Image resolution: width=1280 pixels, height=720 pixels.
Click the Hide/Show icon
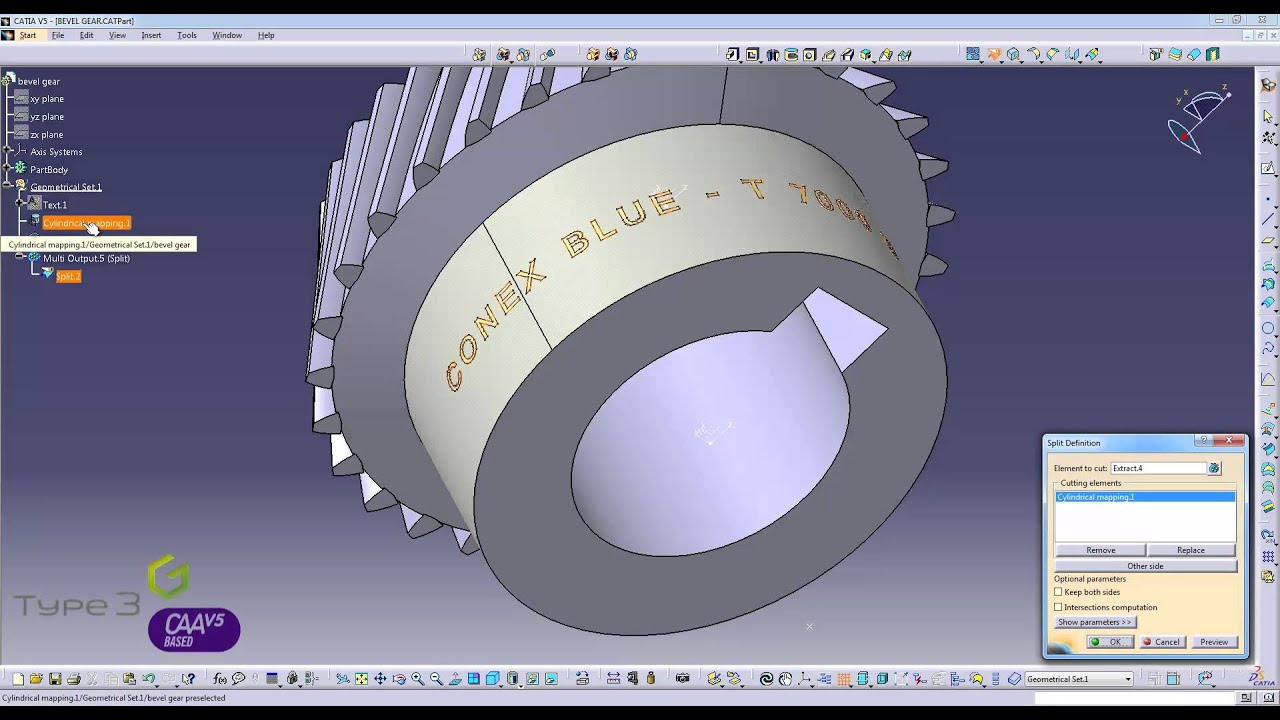(532, 679)
